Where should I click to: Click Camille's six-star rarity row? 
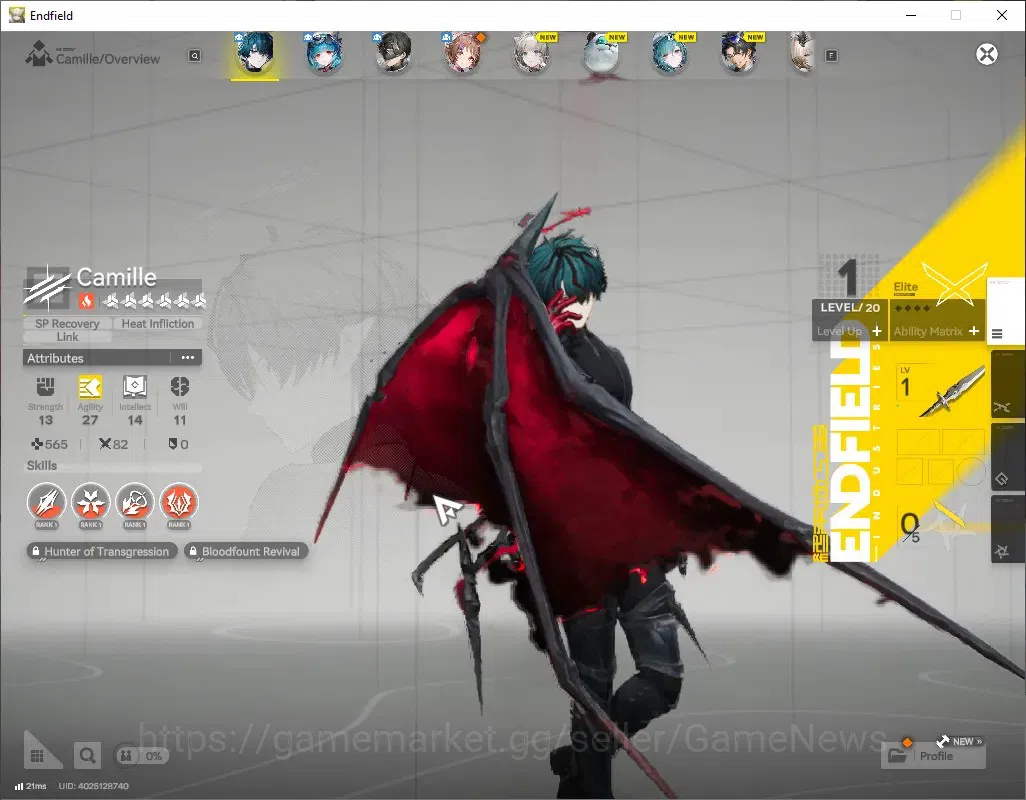[x=156, y=301]
